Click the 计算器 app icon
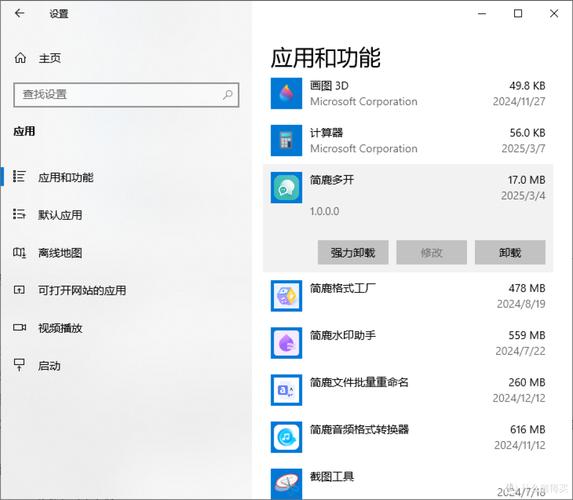 tap(286, 140)
